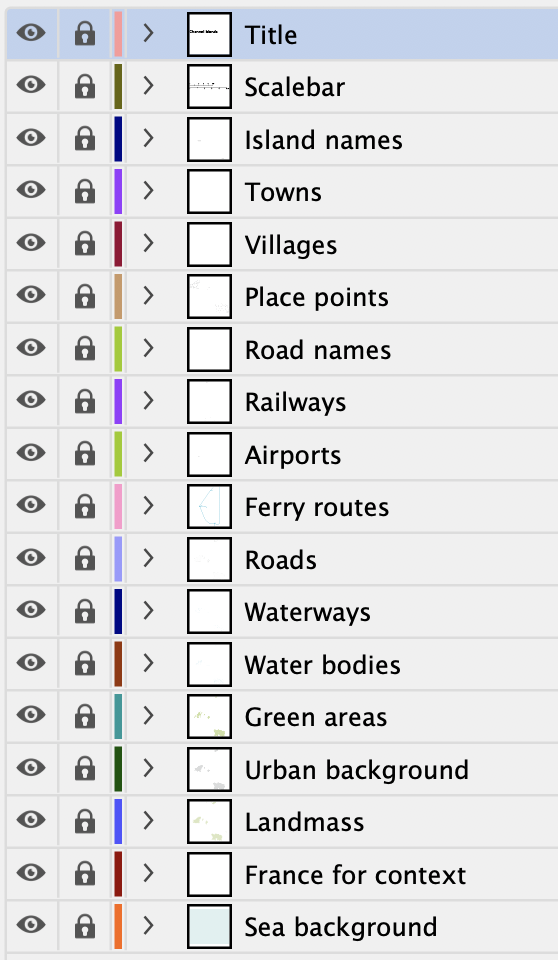Image resolution: width=558 pixels, height=960 pixels.
Task: Unlock the Railways layer
Action: click(x=85, y=402)
